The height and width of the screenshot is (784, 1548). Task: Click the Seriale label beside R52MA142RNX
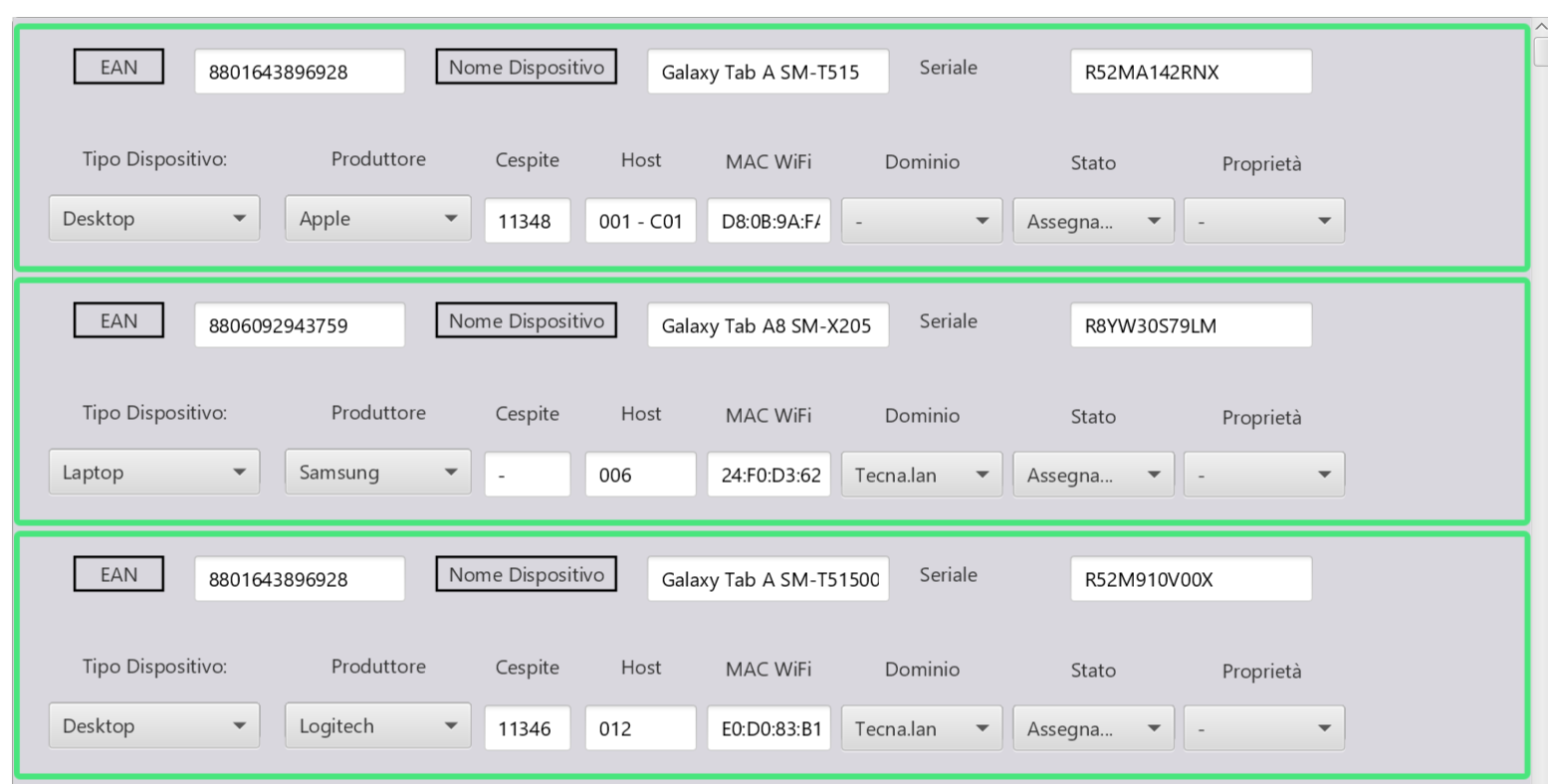pyautogui.click(x=948, y=68)
